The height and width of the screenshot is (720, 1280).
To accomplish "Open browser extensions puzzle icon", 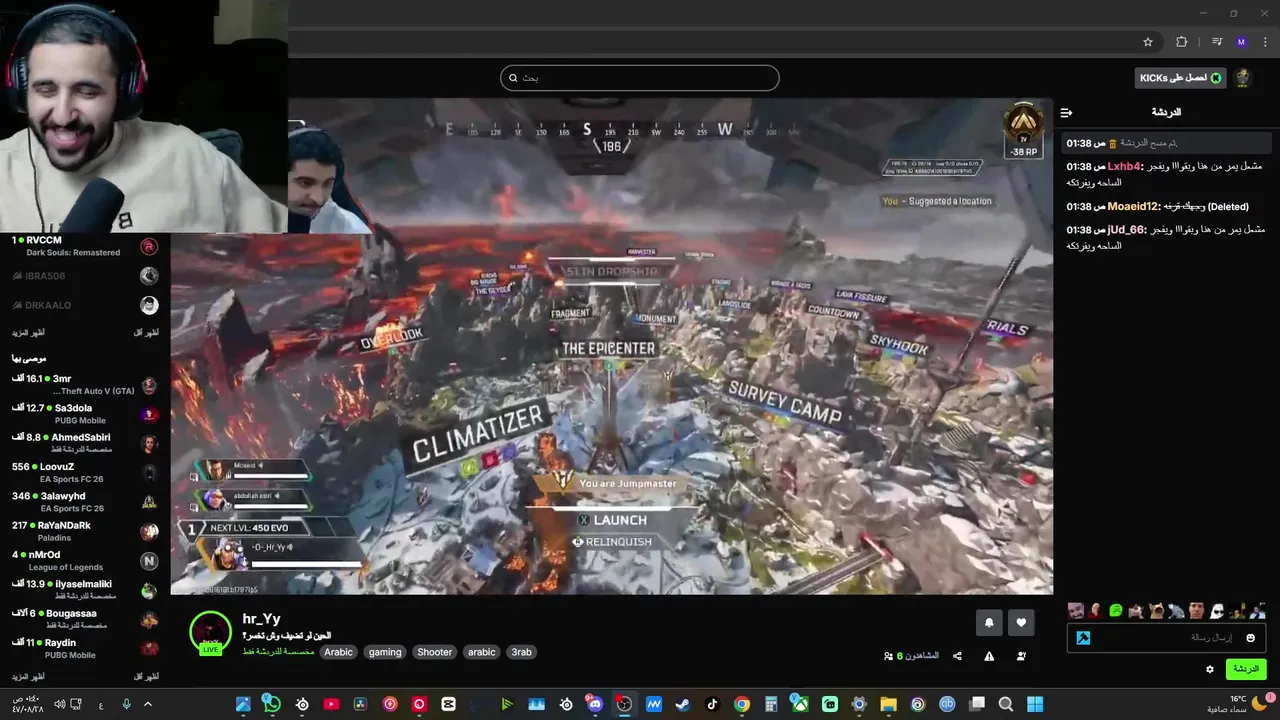I will [x=1181, y=42].
